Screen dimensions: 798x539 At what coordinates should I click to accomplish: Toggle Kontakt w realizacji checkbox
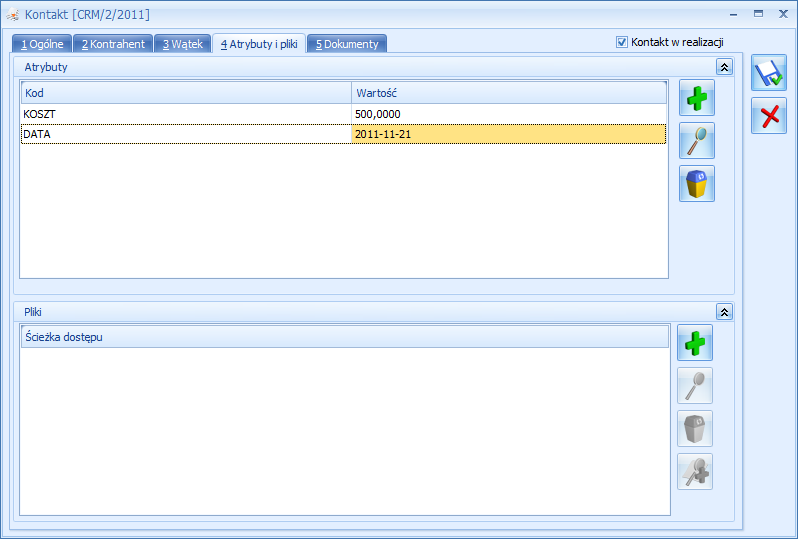pos(621,42)
